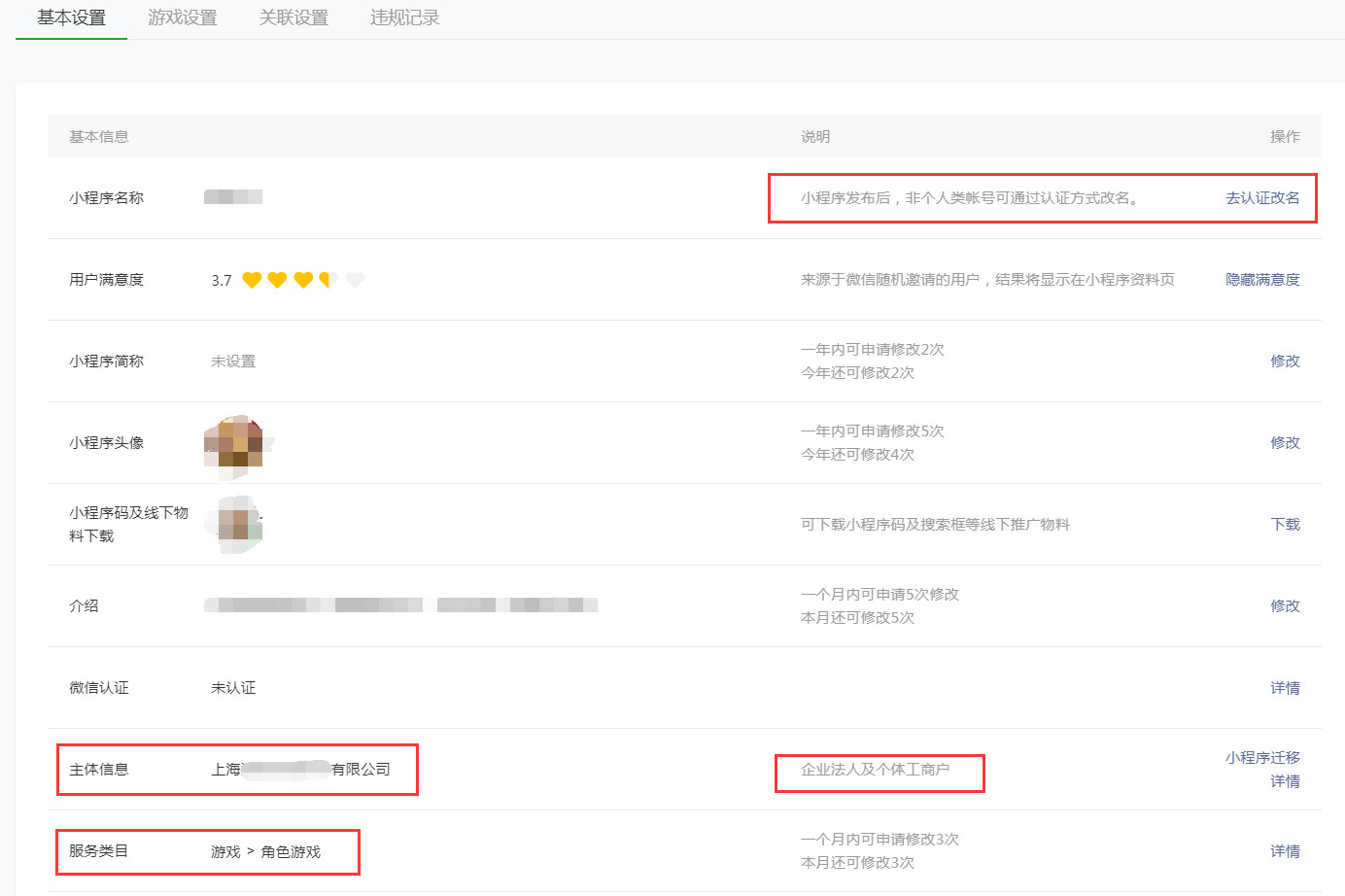Click the 基本信息 column header
The image size is (1345, 896).
tap(98, 136)
